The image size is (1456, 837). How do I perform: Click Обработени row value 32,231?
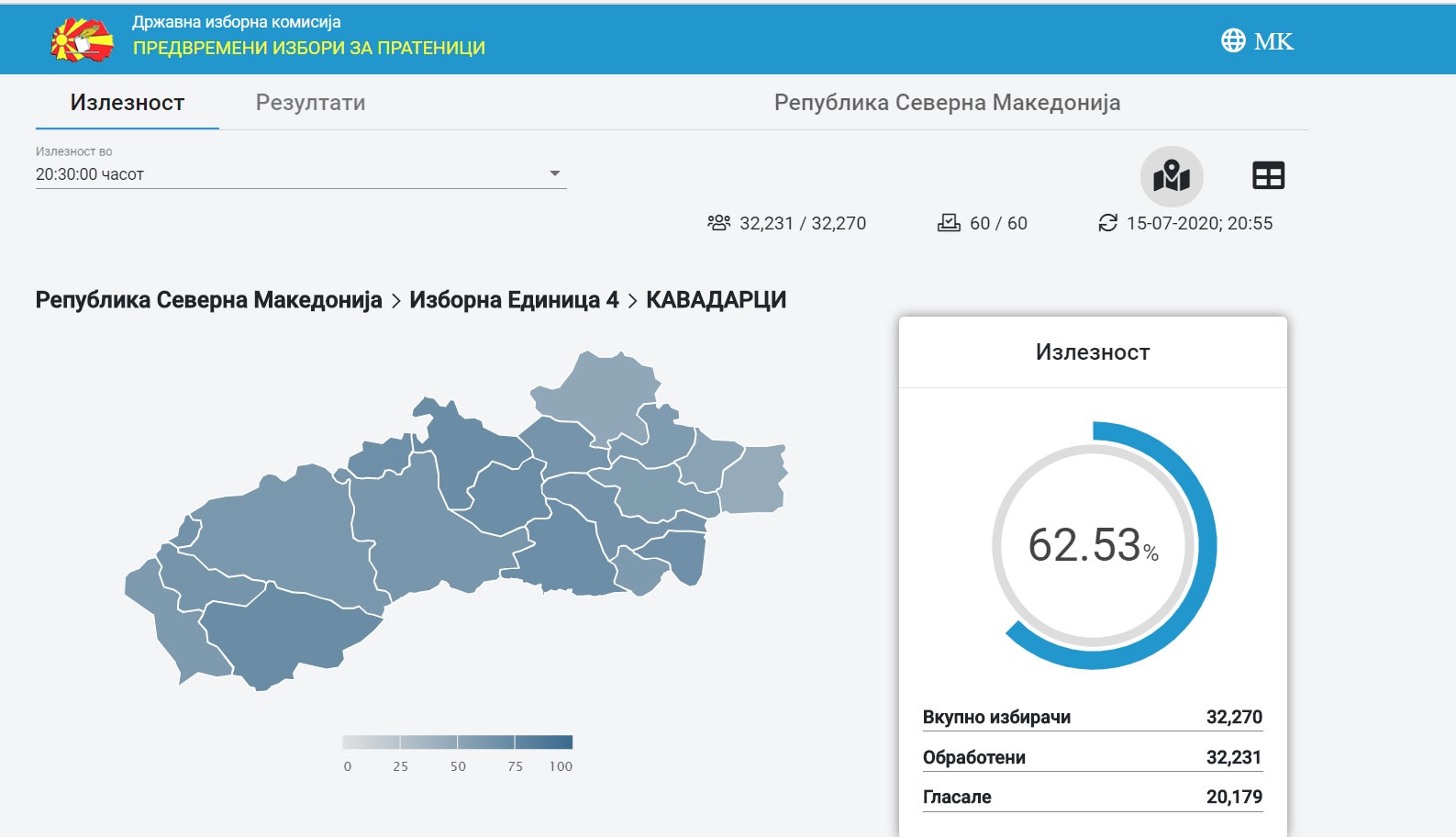point(1234,757)
